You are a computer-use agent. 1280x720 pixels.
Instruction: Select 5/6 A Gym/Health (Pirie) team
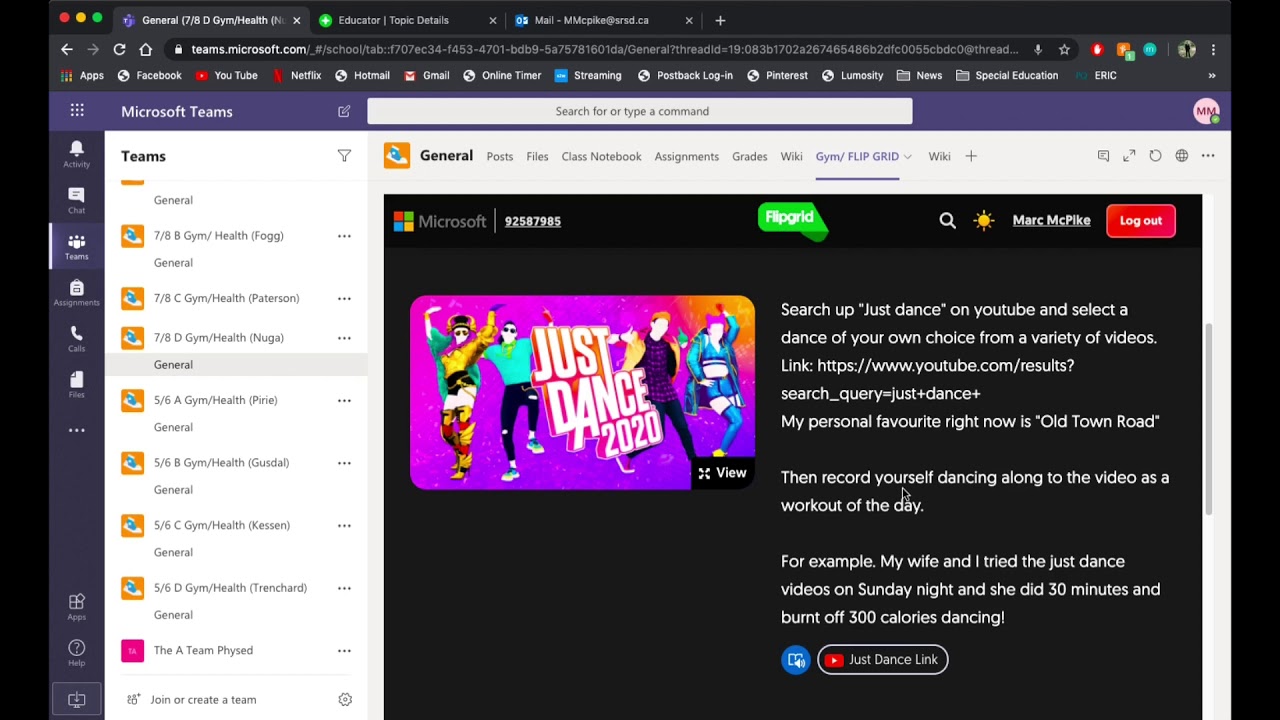point(215,400)
